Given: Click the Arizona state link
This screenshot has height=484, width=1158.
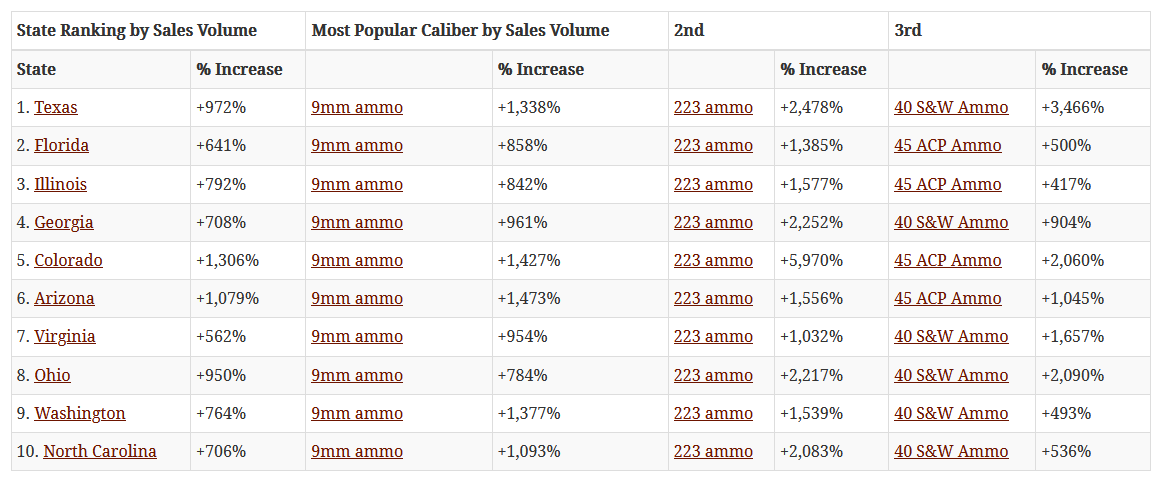Looking at the screenshot, I should (64, 299).
